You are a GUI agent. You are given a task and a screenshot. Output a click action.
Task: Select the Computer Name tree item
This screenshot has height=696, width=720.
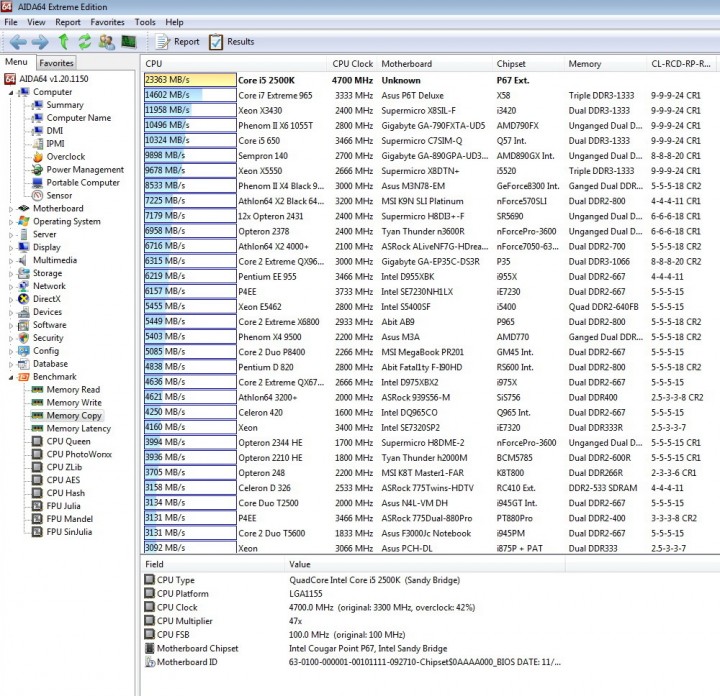79,118
